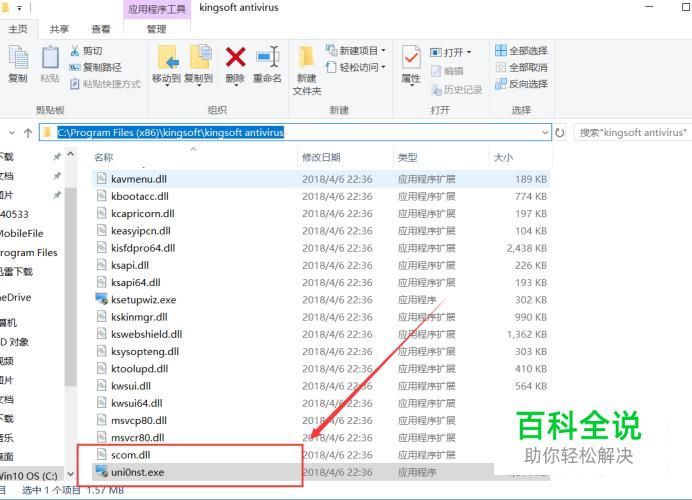The height and width of the screenshot is (500, 692).
Task: Sort by Date modified (修改日期) column
Action: [321, 157]
